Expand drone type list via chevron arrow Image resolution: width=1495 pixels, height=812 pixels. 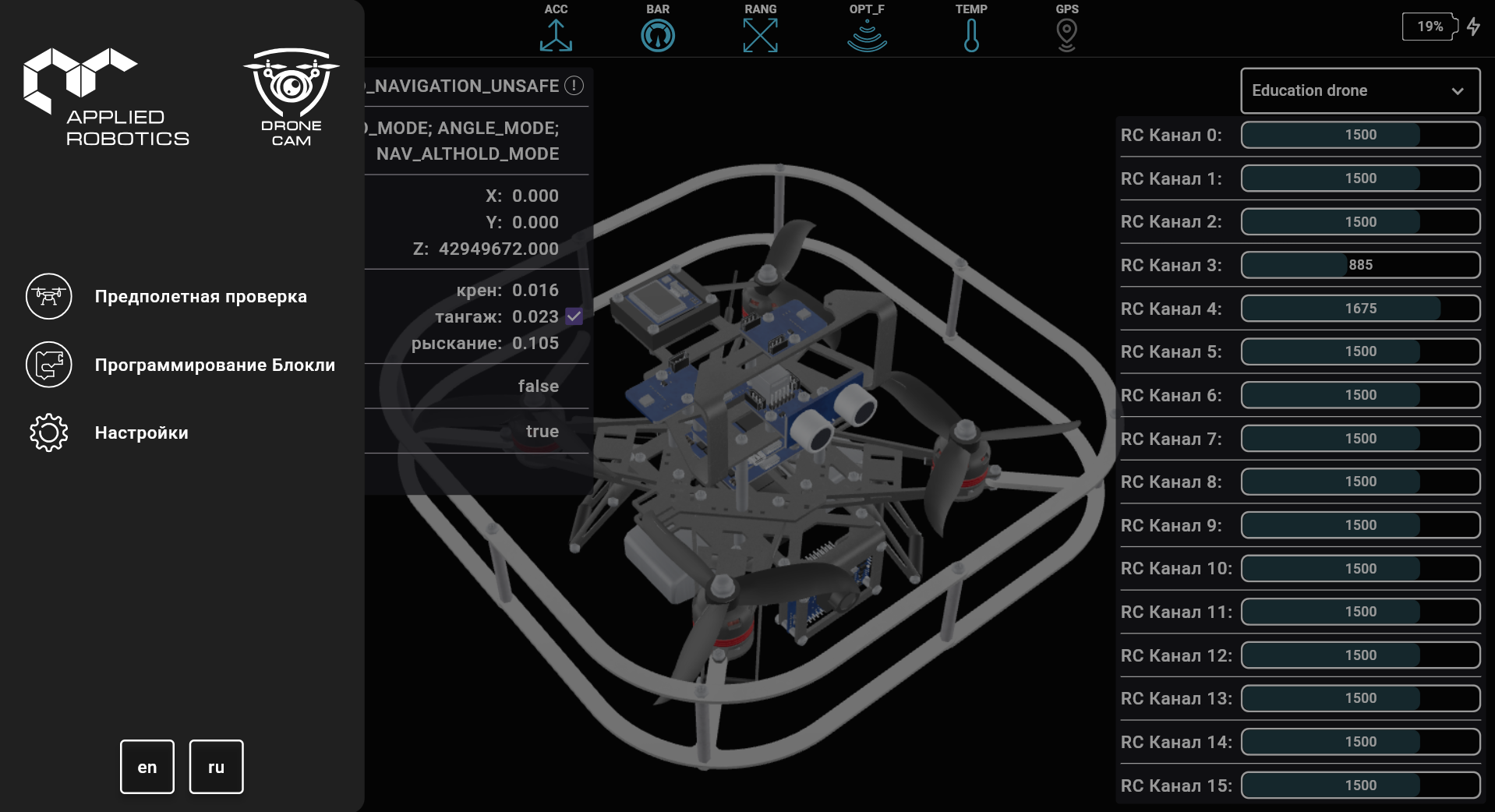click(1457, 91)
